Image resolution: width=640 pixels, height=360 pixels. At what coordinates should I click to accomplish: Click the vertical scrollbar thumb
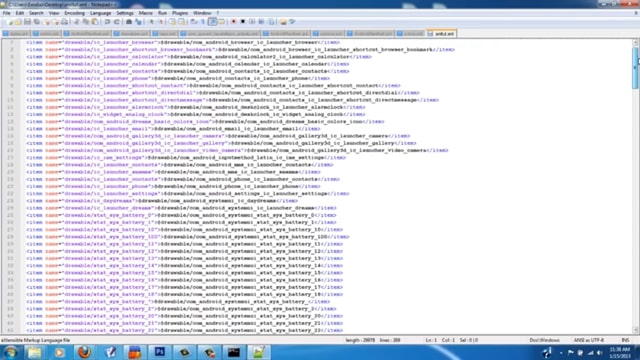636,67
